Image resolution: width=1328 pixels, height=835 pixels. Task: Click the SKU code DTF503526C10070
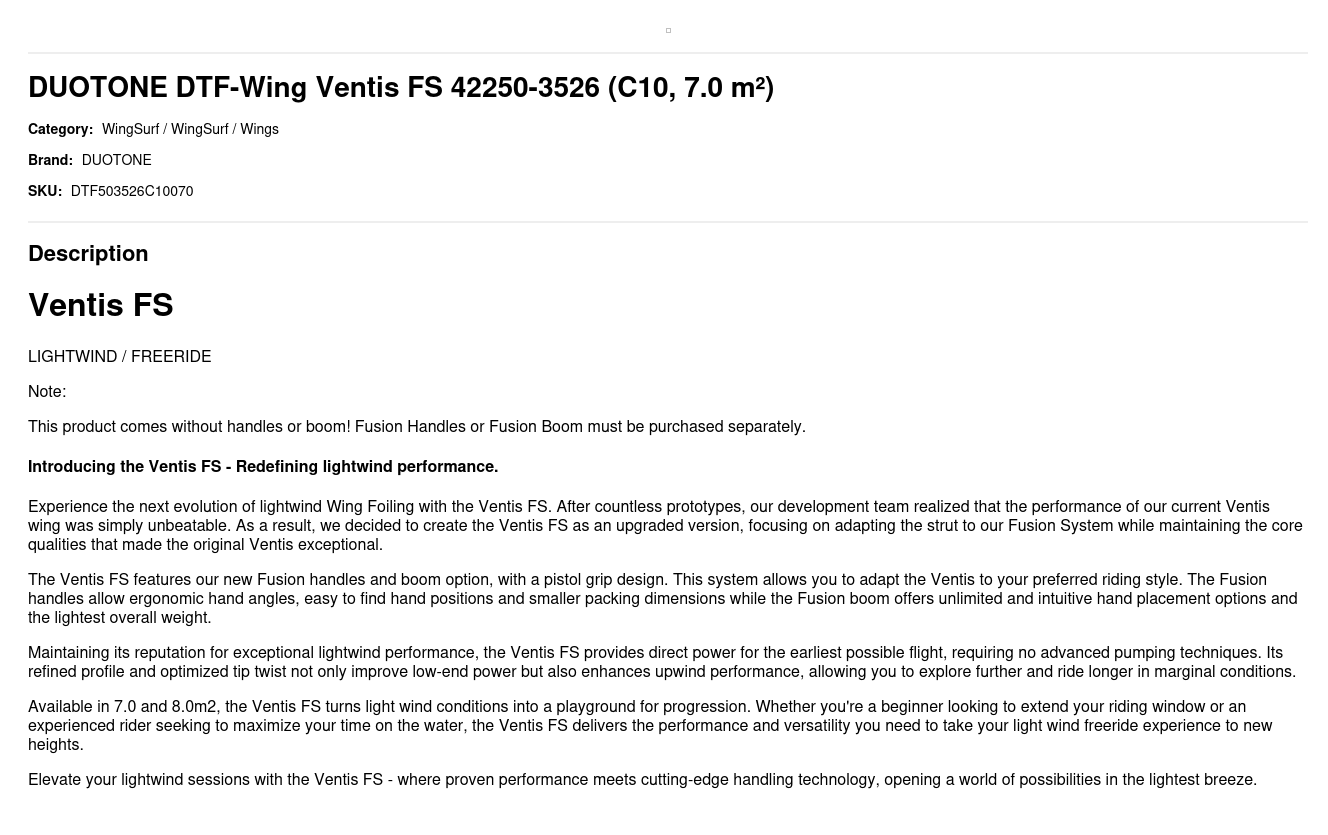(132, 192)
